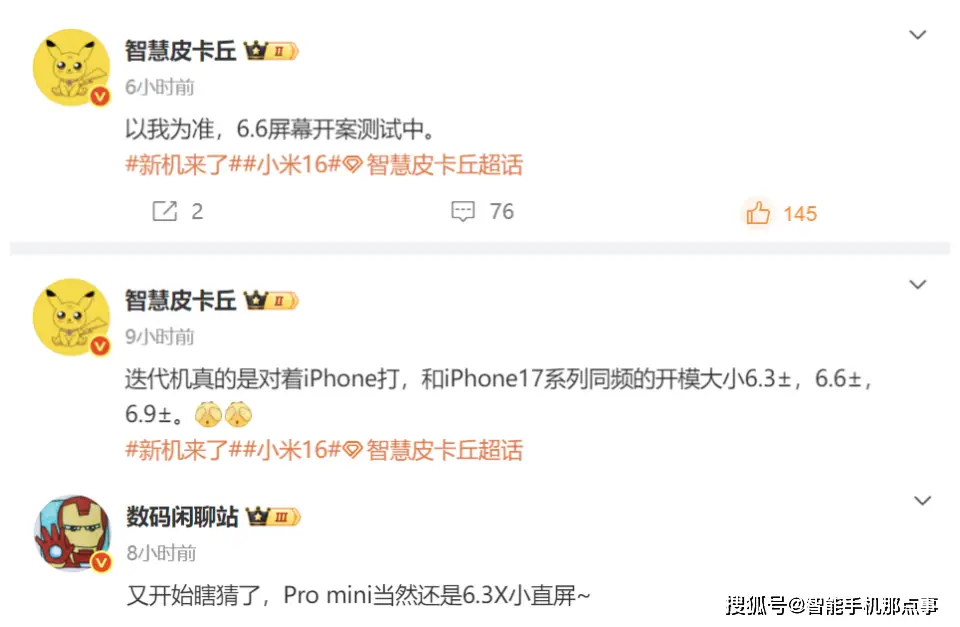This screenshot has width=960, height=627.
Task: Click the repost share icon on first post
Action: click(x=164, y=211)
